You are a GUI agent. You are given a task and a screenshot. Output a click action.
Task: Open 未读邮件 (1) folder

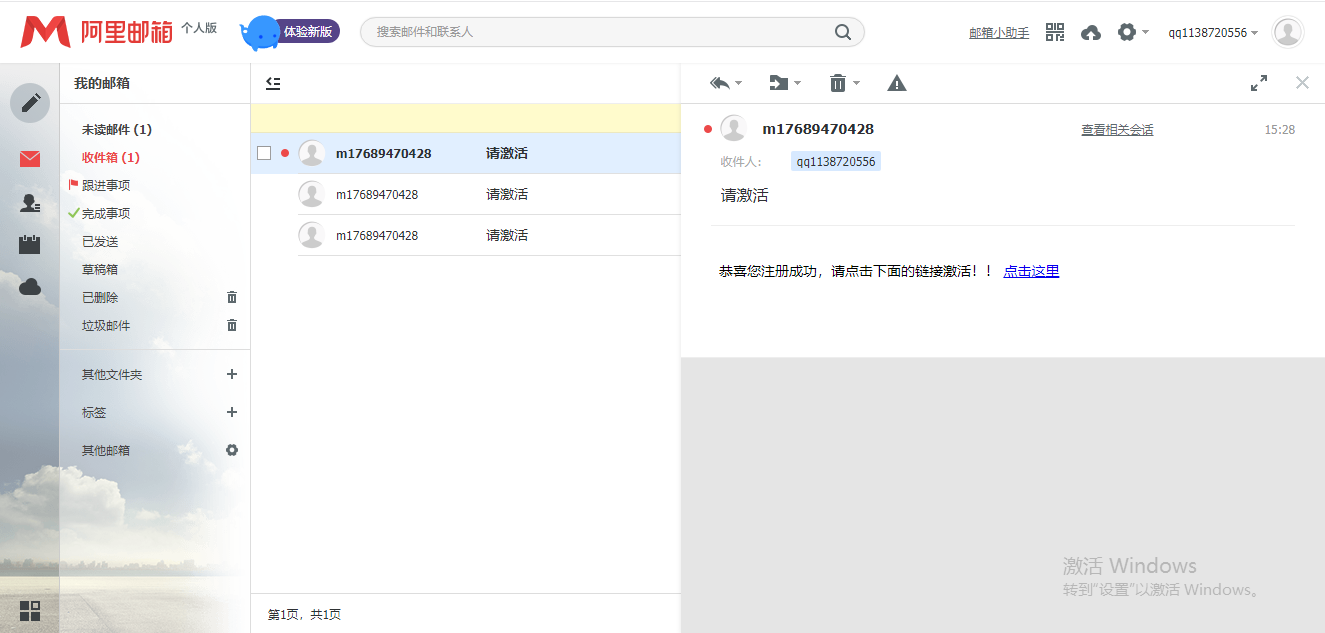click(x=117, y=130)
